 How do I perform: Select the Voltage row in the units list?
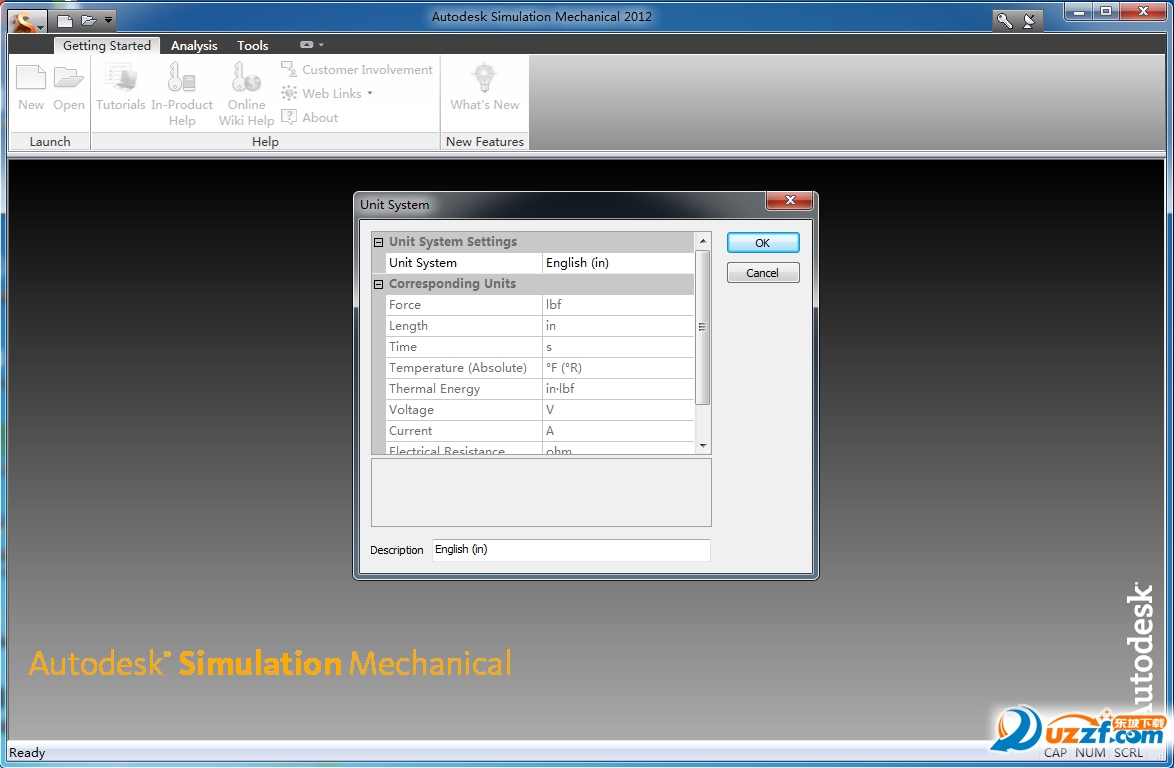point(540,409)
